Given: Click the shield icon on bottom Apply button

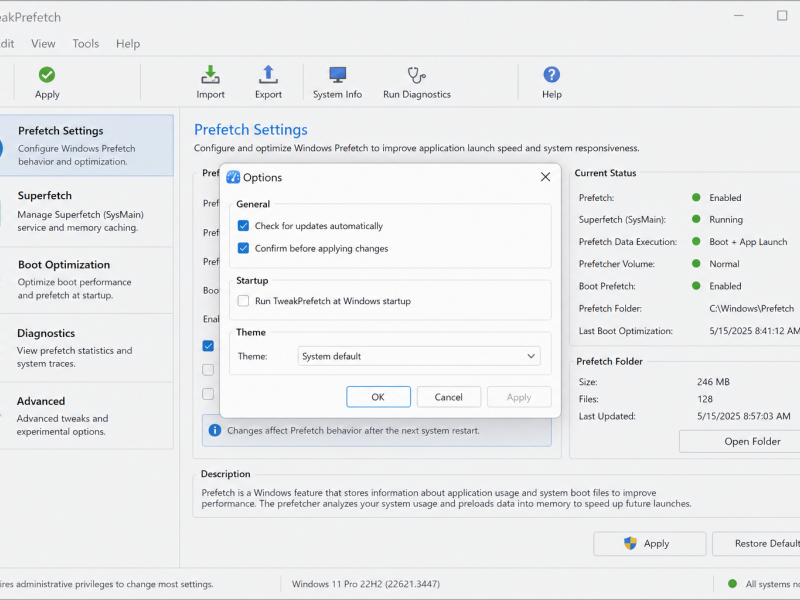Looking at the screenshot, I should [x=631, y=543].
